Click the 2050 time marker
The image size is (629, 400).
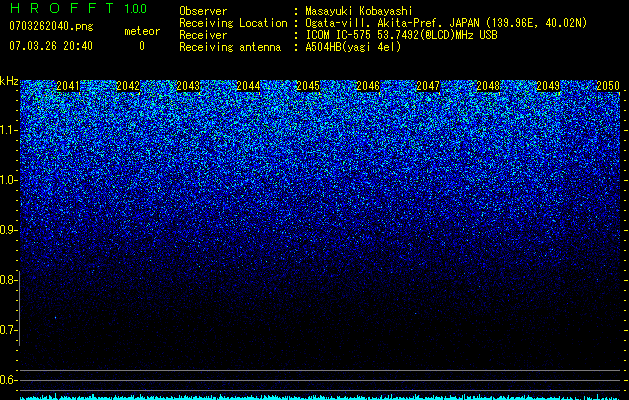pyautogui.click(x=608, y=86)
